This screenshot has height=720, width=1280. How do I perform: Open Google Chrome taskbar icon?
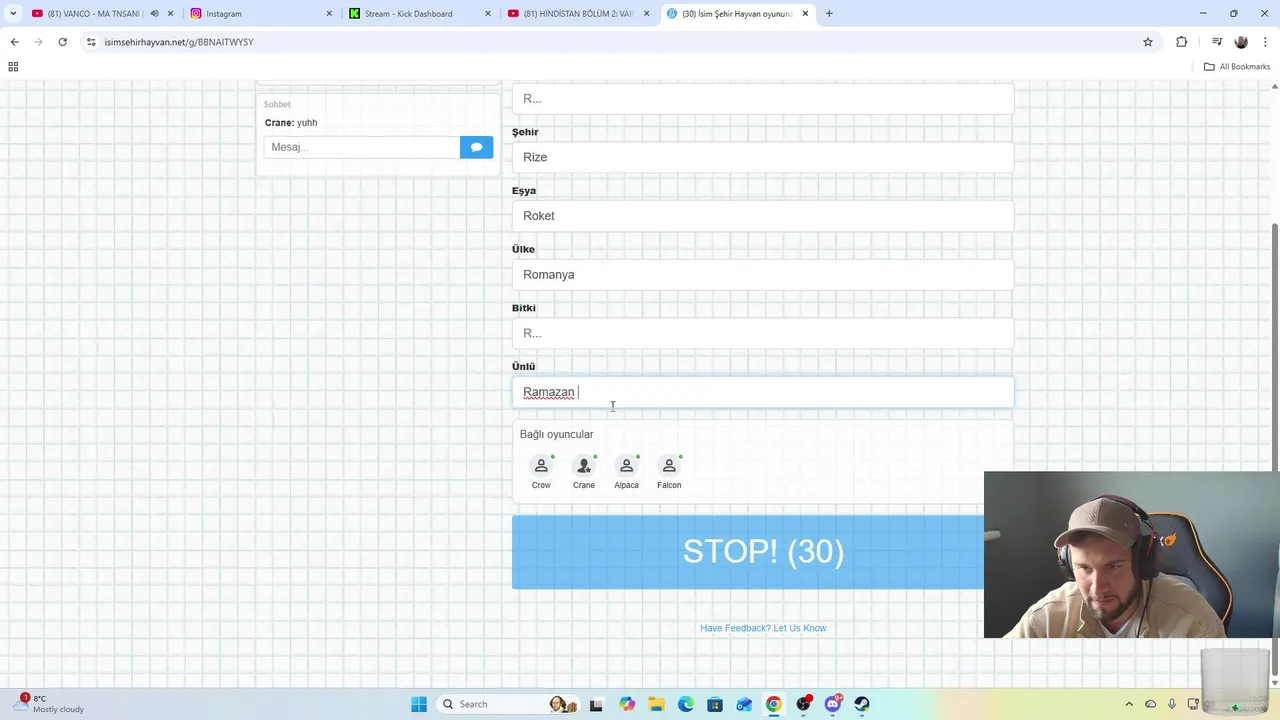(774, 704)
